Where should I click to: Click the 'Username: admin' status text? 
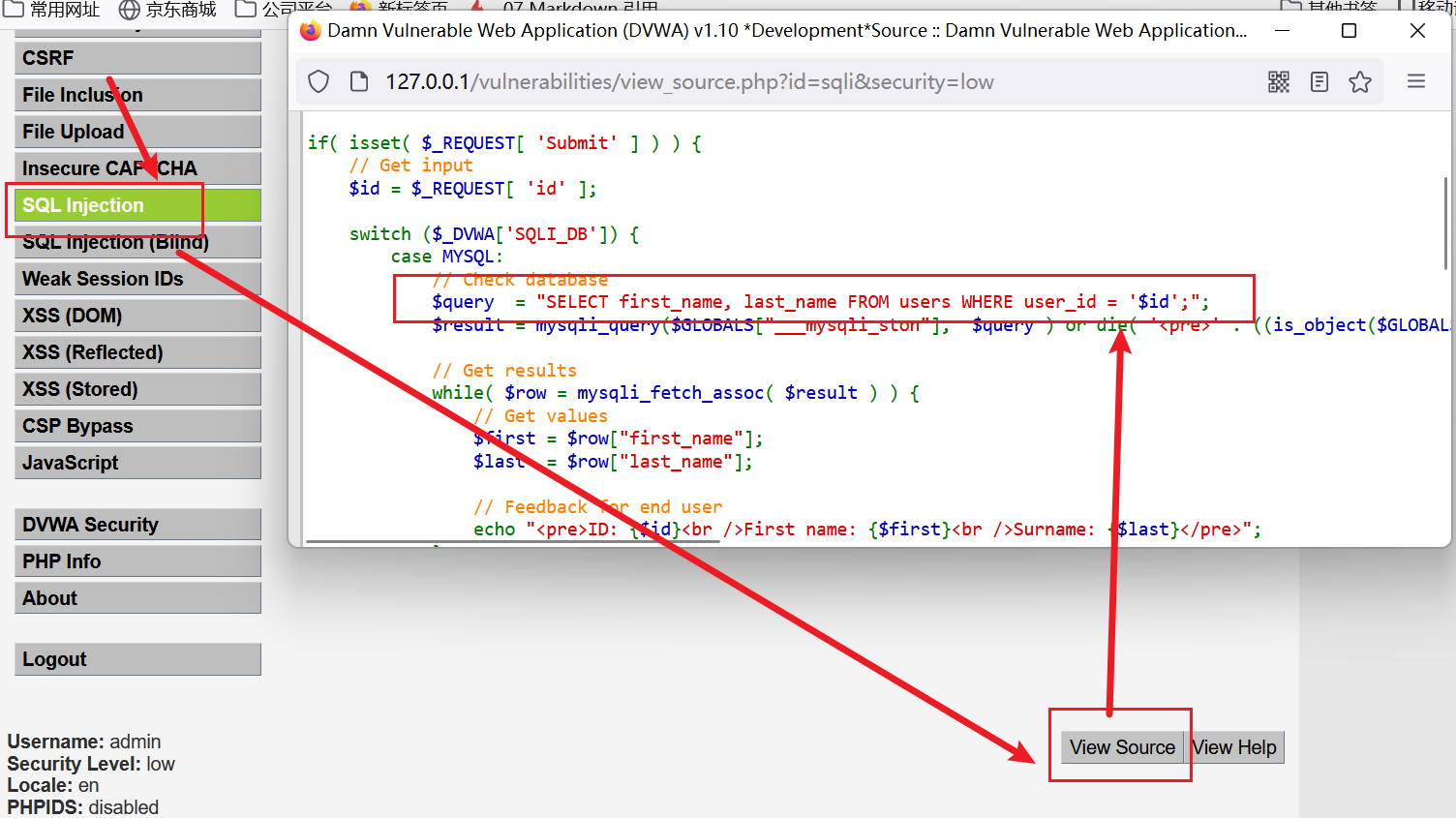tap(84, 742)
